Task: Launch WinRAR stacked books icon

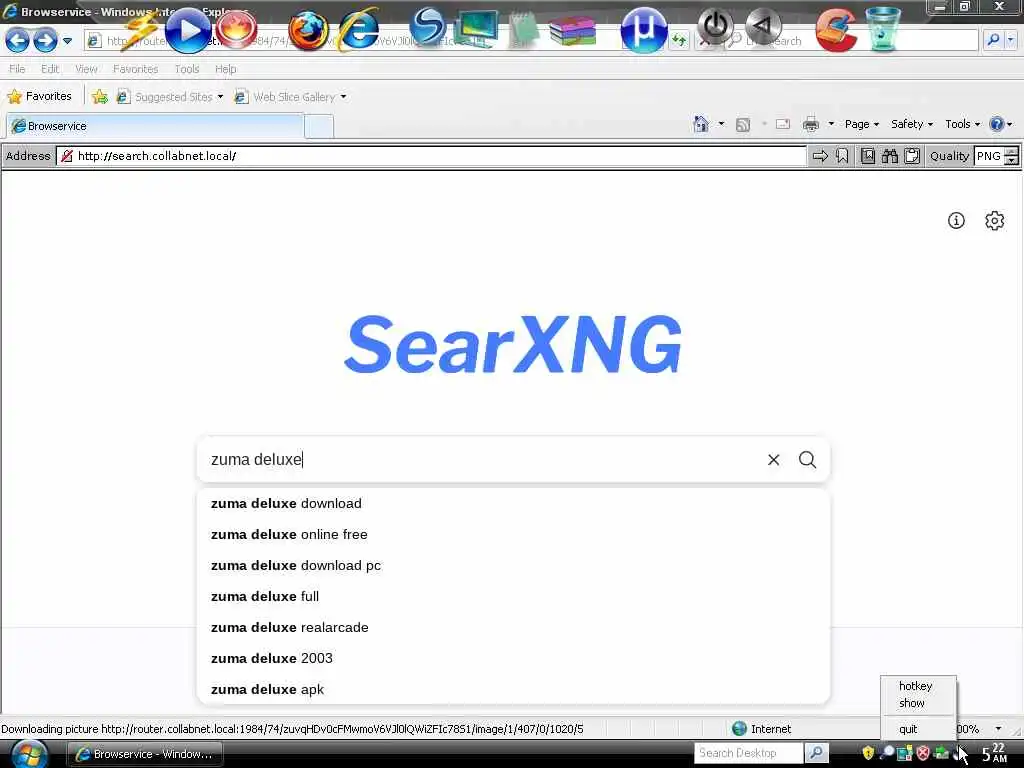Action: coord(573,30)
